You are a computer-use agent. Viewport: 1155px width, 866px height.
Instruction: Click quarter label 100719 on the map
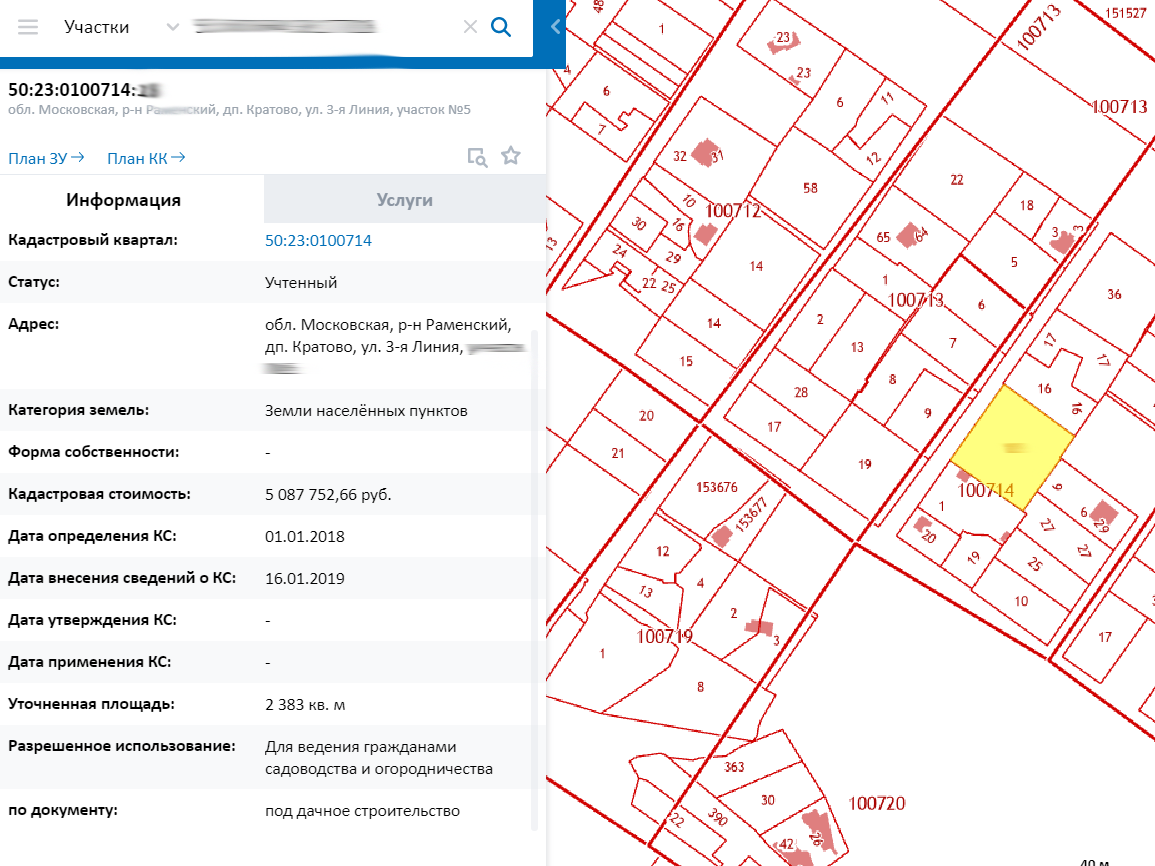click(665, 635)
